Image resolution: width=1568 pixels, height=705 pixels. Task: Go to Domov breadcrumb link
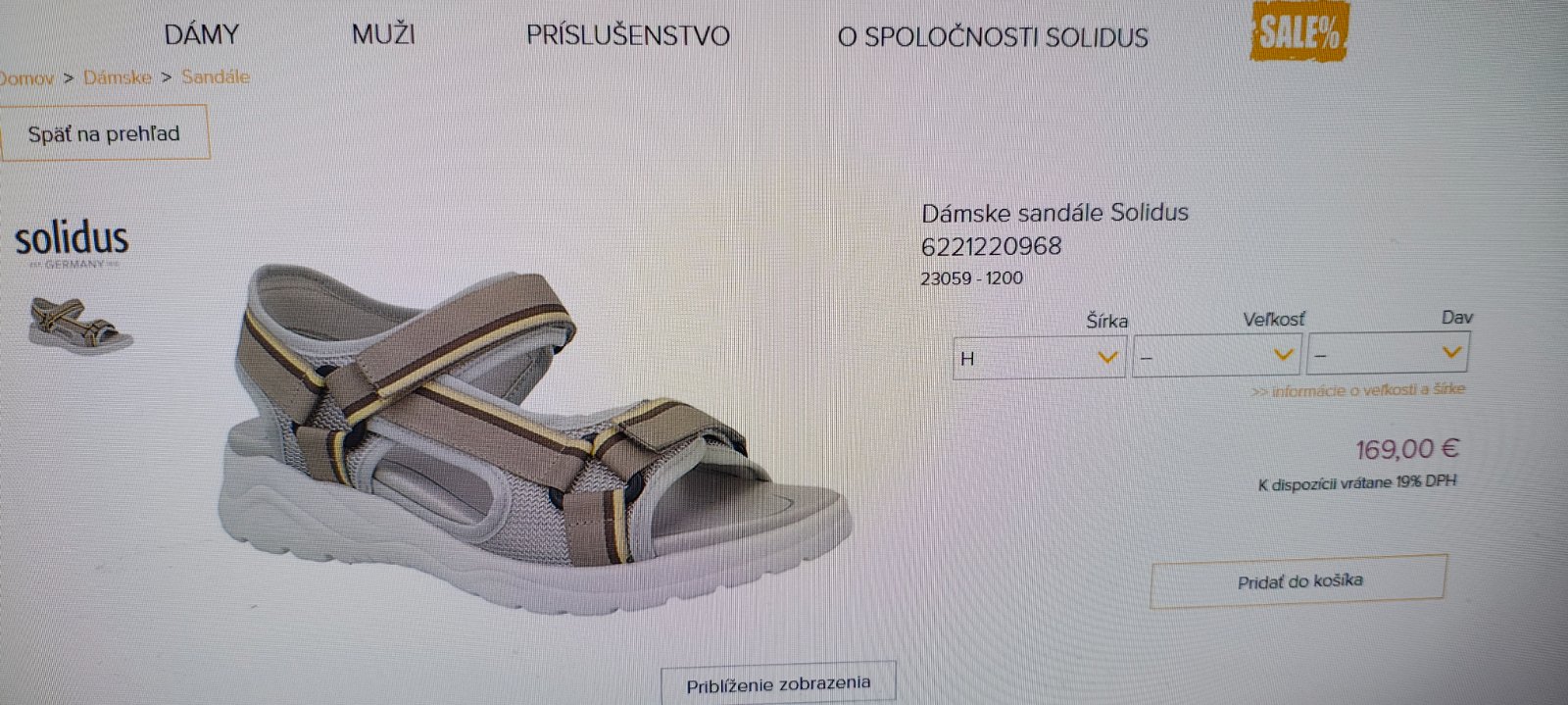pos(26,77)
